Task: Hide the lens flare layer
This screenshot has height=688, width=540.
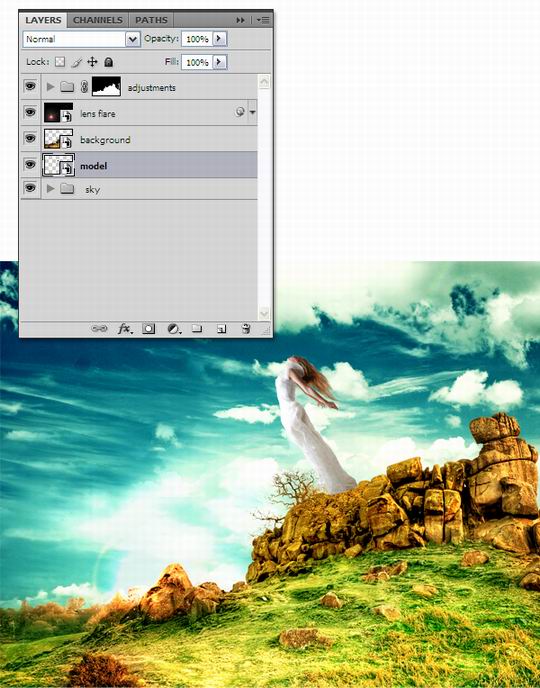Action: (x=30, y=112)
